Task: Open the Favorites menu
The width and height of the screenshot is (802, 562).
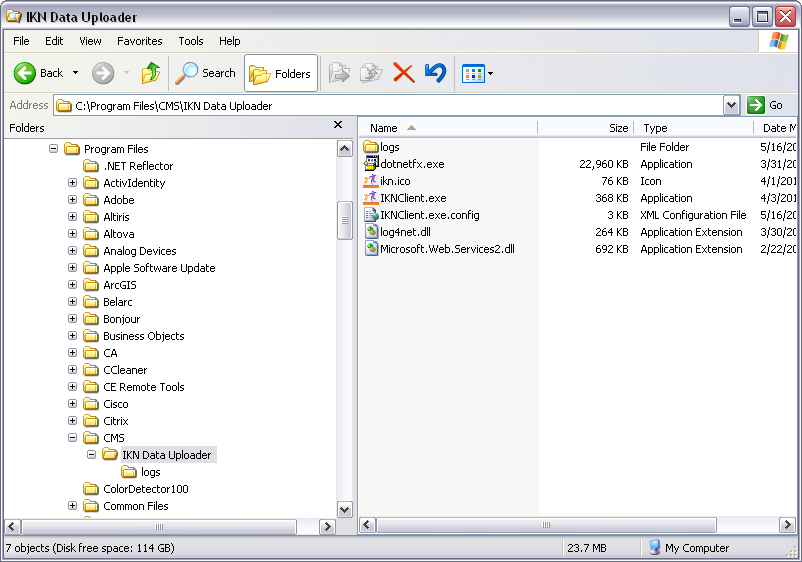Action: pos(139,41)
